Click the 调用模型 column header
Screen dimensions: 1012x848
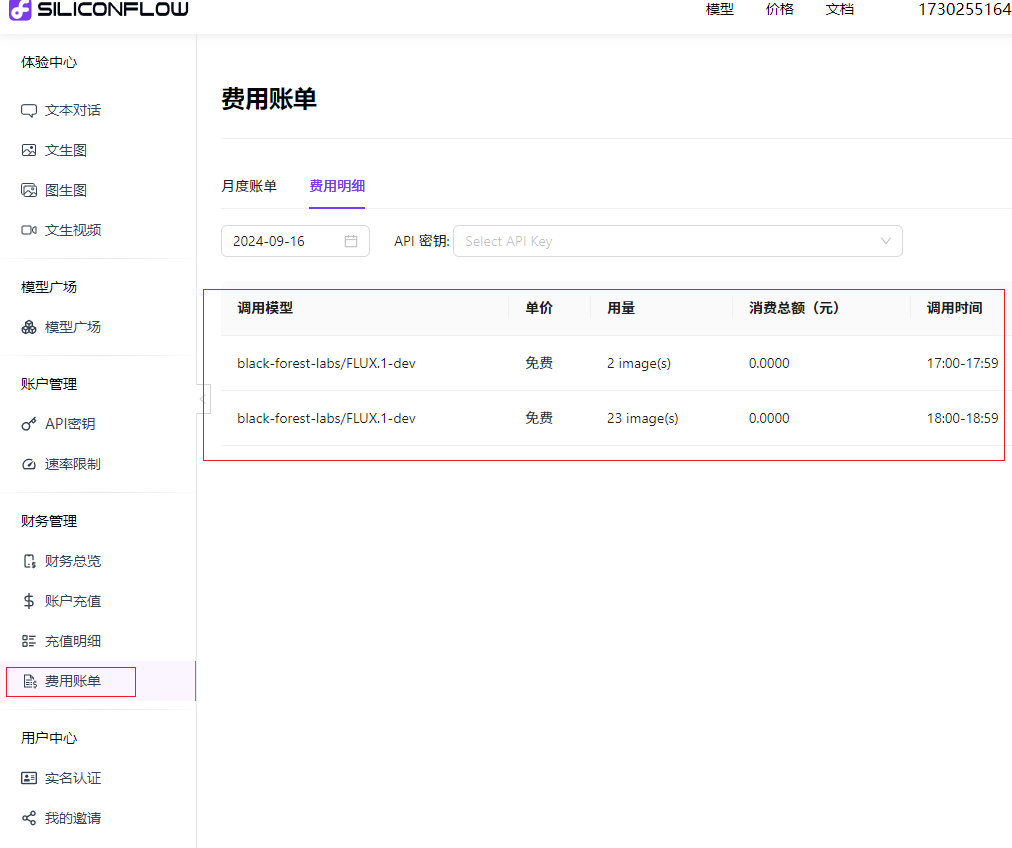[265, 308]
